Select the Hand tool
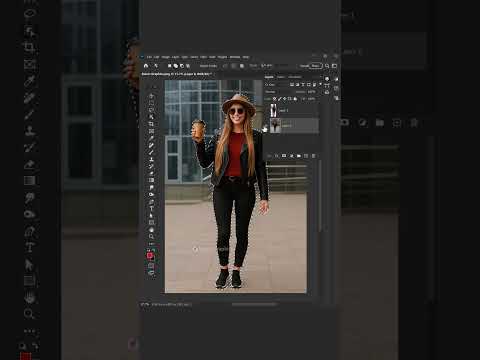Image resolution: width=480 pixels, height=360 pixels. pos(151,230)
